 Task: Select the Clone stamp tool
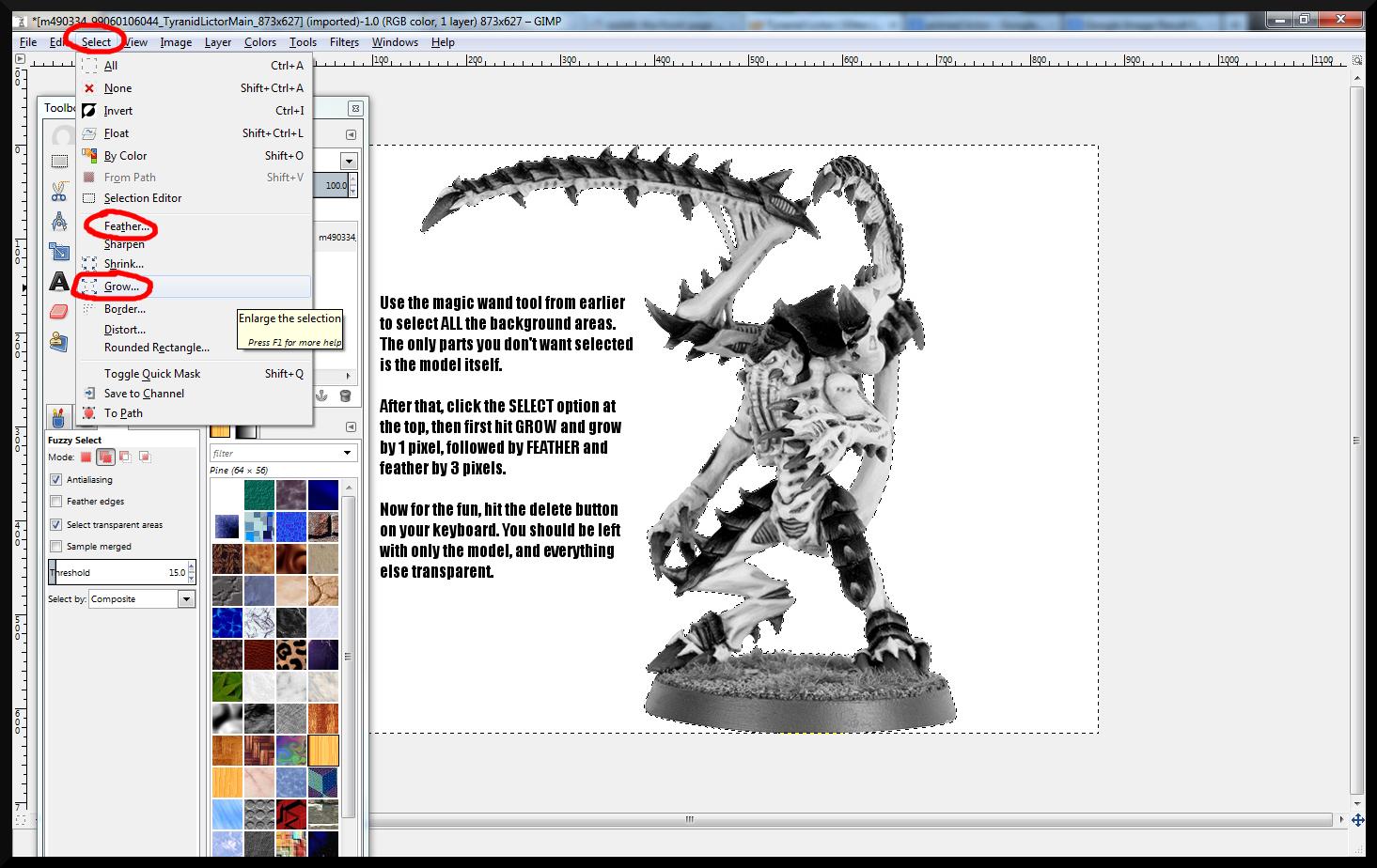(59, 341)
